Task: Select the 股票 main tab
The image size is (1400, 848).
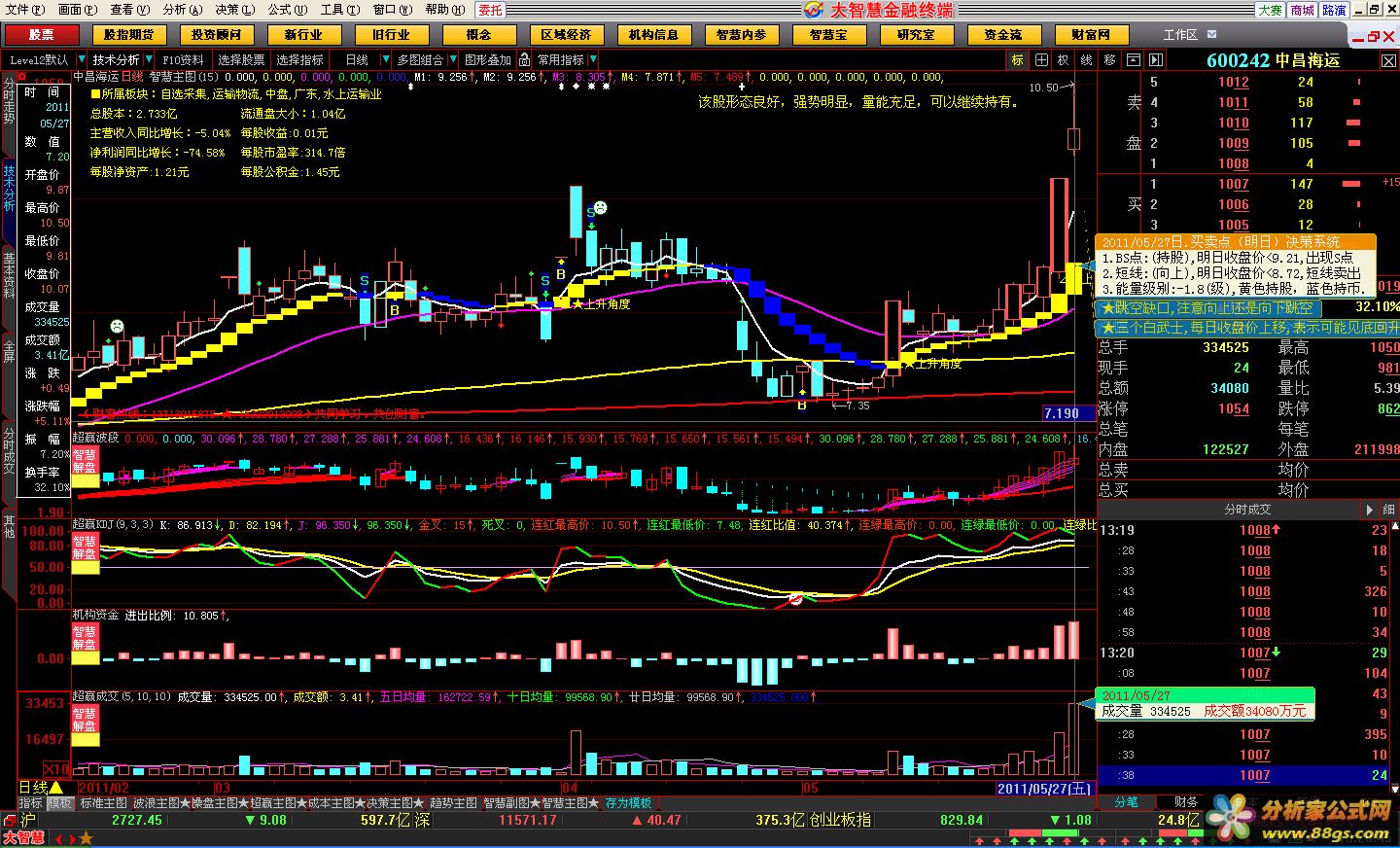Action: (42, 34)
